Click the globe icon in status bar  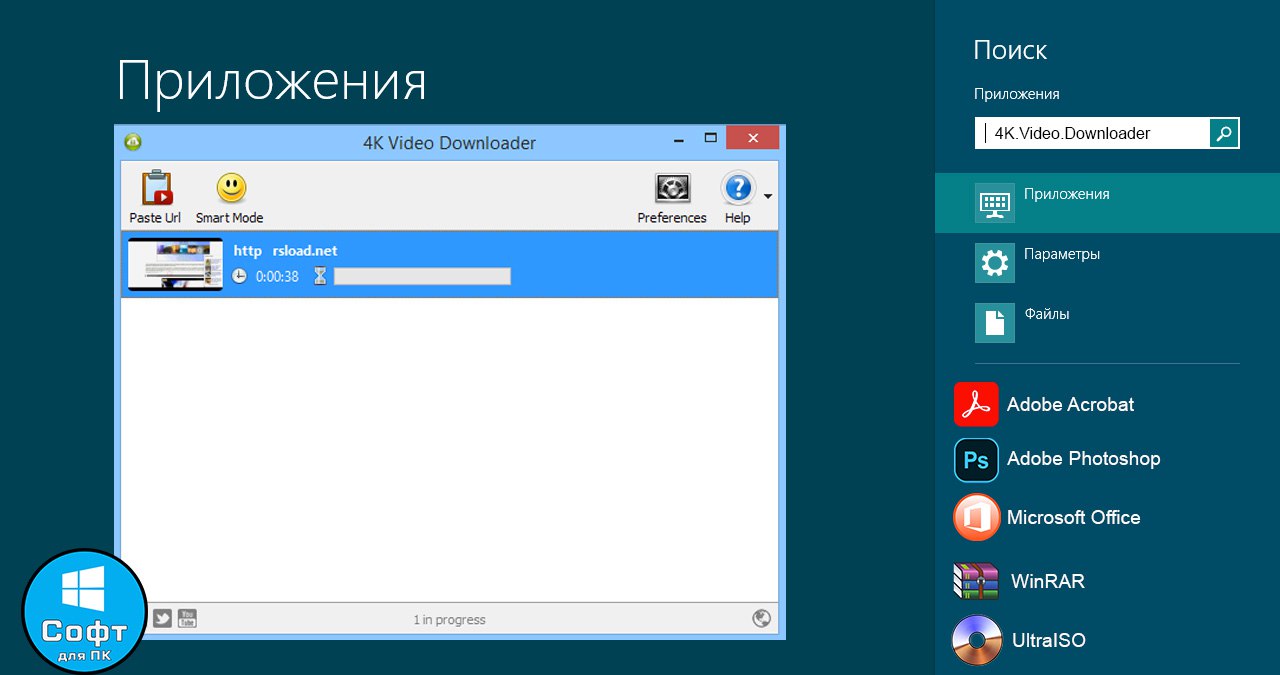pyautogui.click(x=762, y=619)
